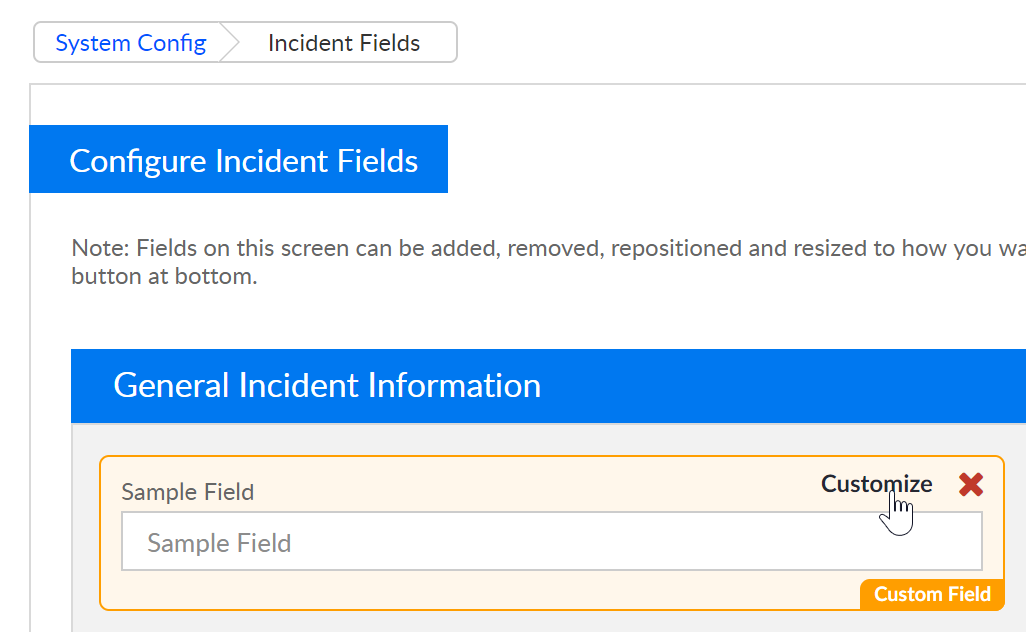Click blank space right of Incident Fields breadcrumb
This screenshot has height=632, width=1026.
(700, 43)
